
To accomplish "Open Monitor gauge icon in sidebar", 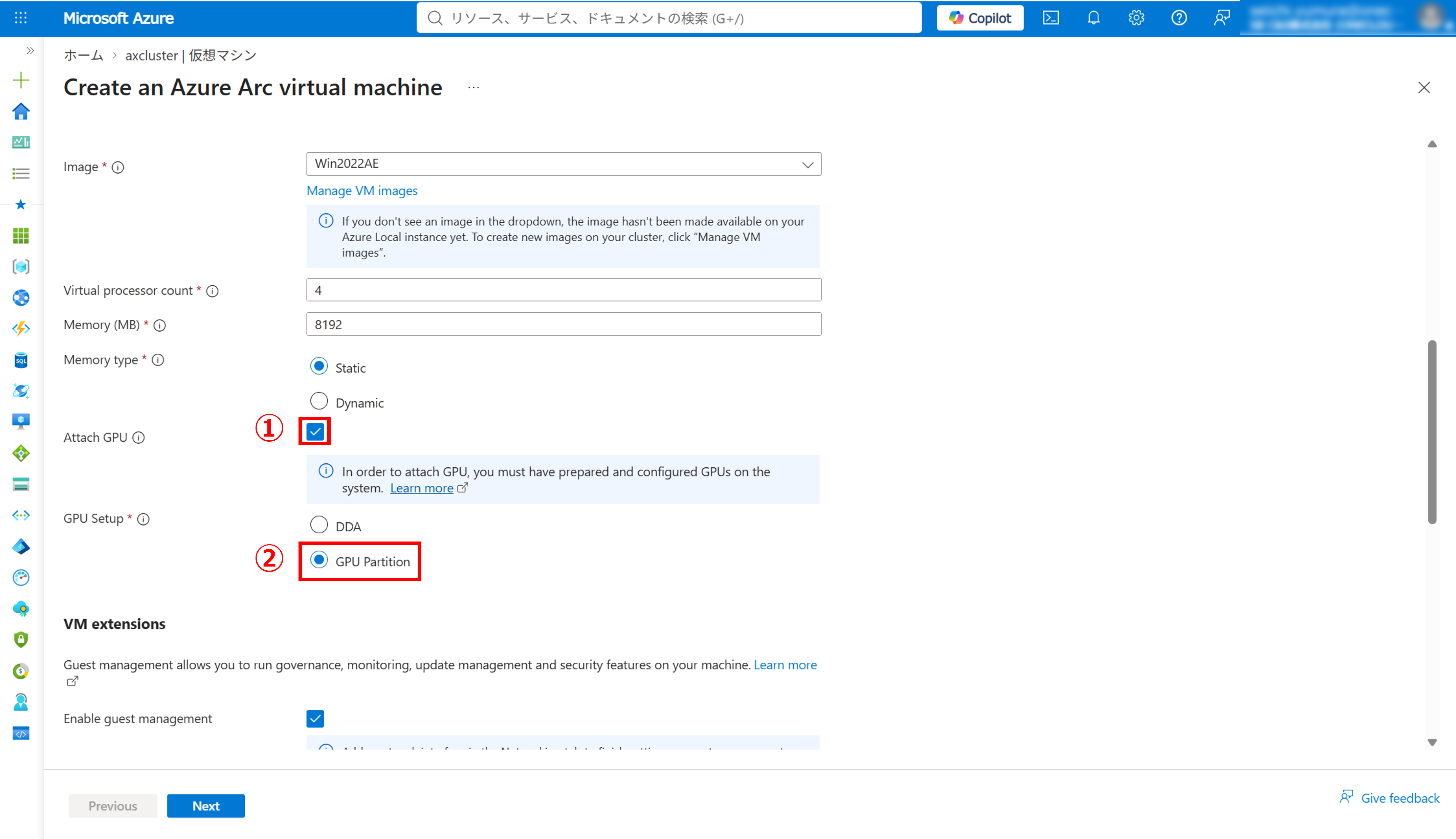I will (21, 578).
